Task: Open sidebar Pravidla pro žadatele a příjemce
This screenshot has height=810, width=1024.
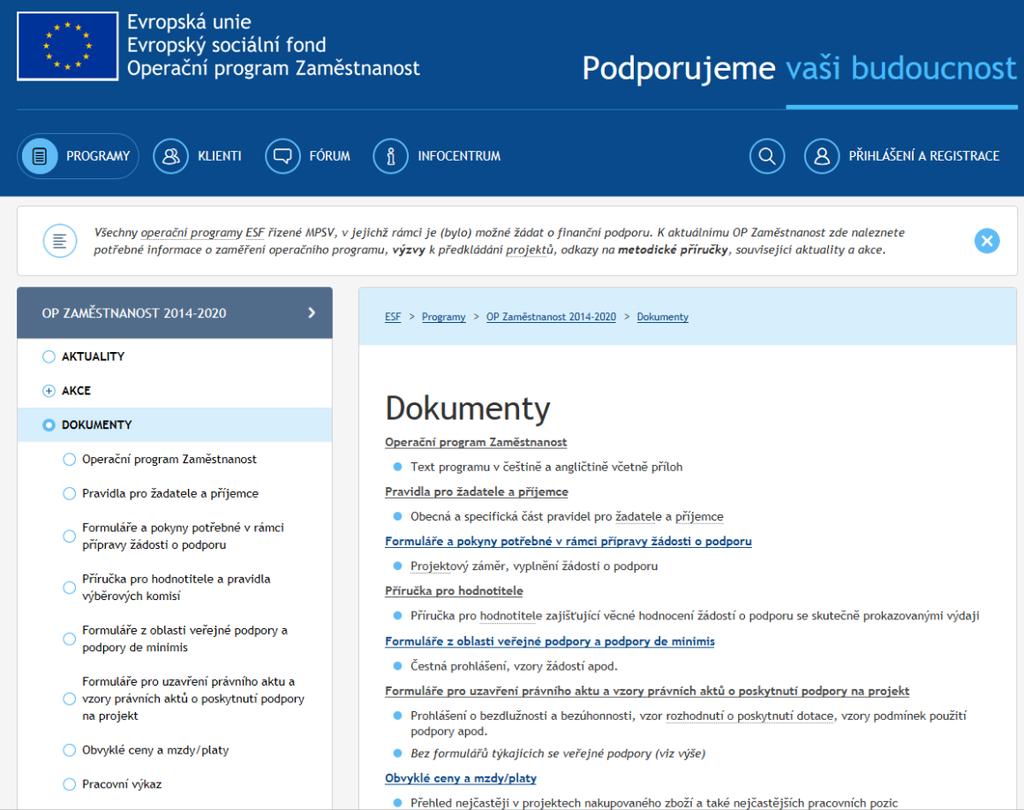Action: click(170, 493)
